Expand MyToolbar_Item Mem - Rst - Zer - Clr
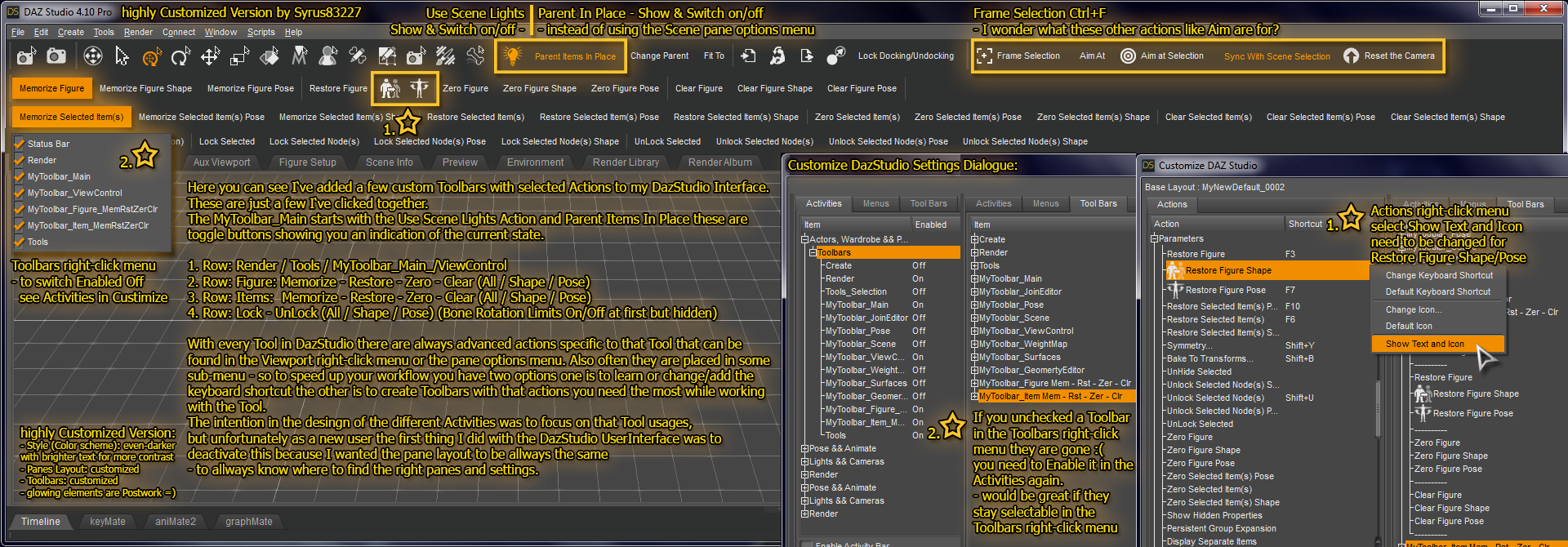Viewport: 1568px width, 547px height. point(974,396)
